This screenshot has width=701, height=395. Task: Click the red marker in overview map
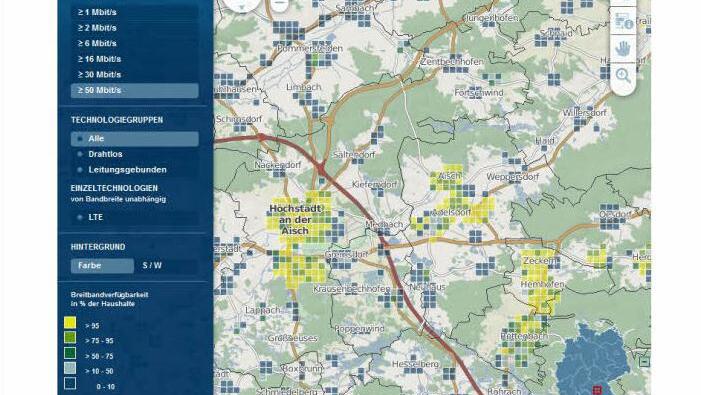(x=597, y=391)
